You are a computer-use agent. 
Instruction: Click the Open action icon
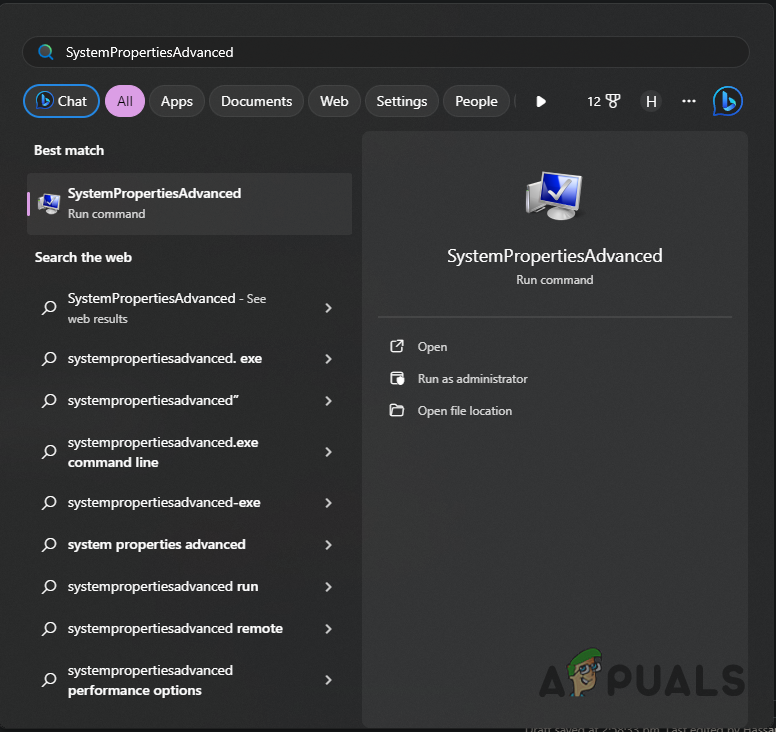click(x=397, y=346)
